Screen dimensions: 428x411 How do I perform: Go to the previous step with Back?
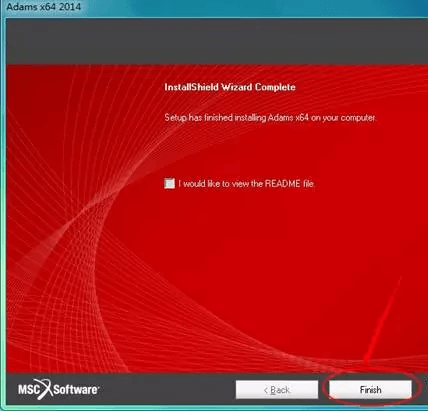click(277, 390)
